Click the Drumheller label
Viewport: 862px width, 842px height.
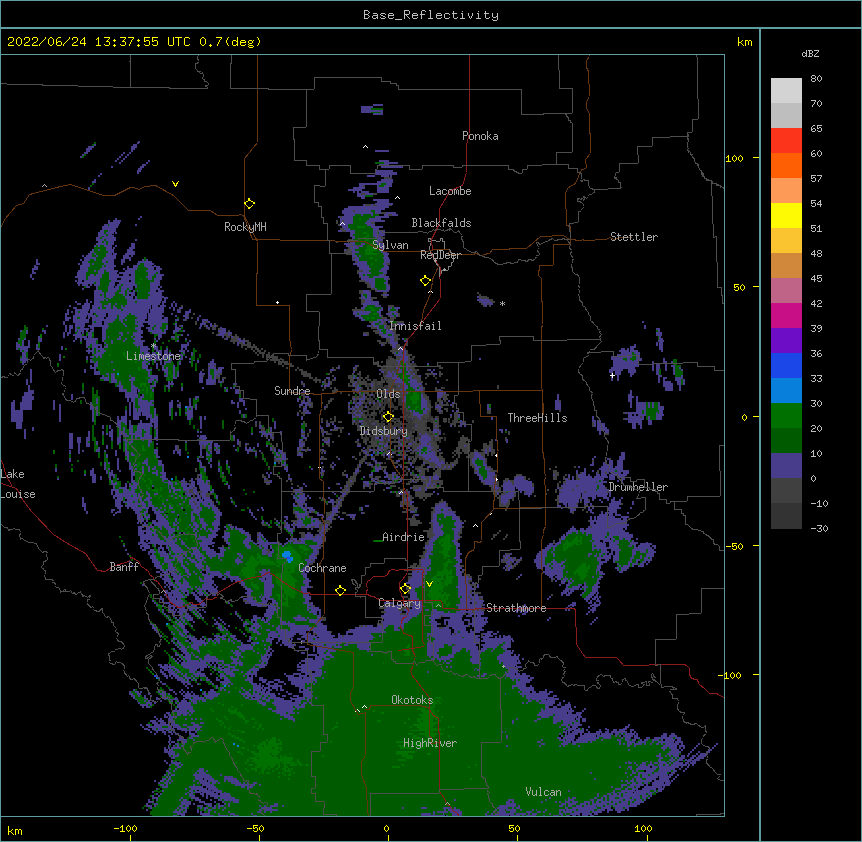click(x=638, y=487)
